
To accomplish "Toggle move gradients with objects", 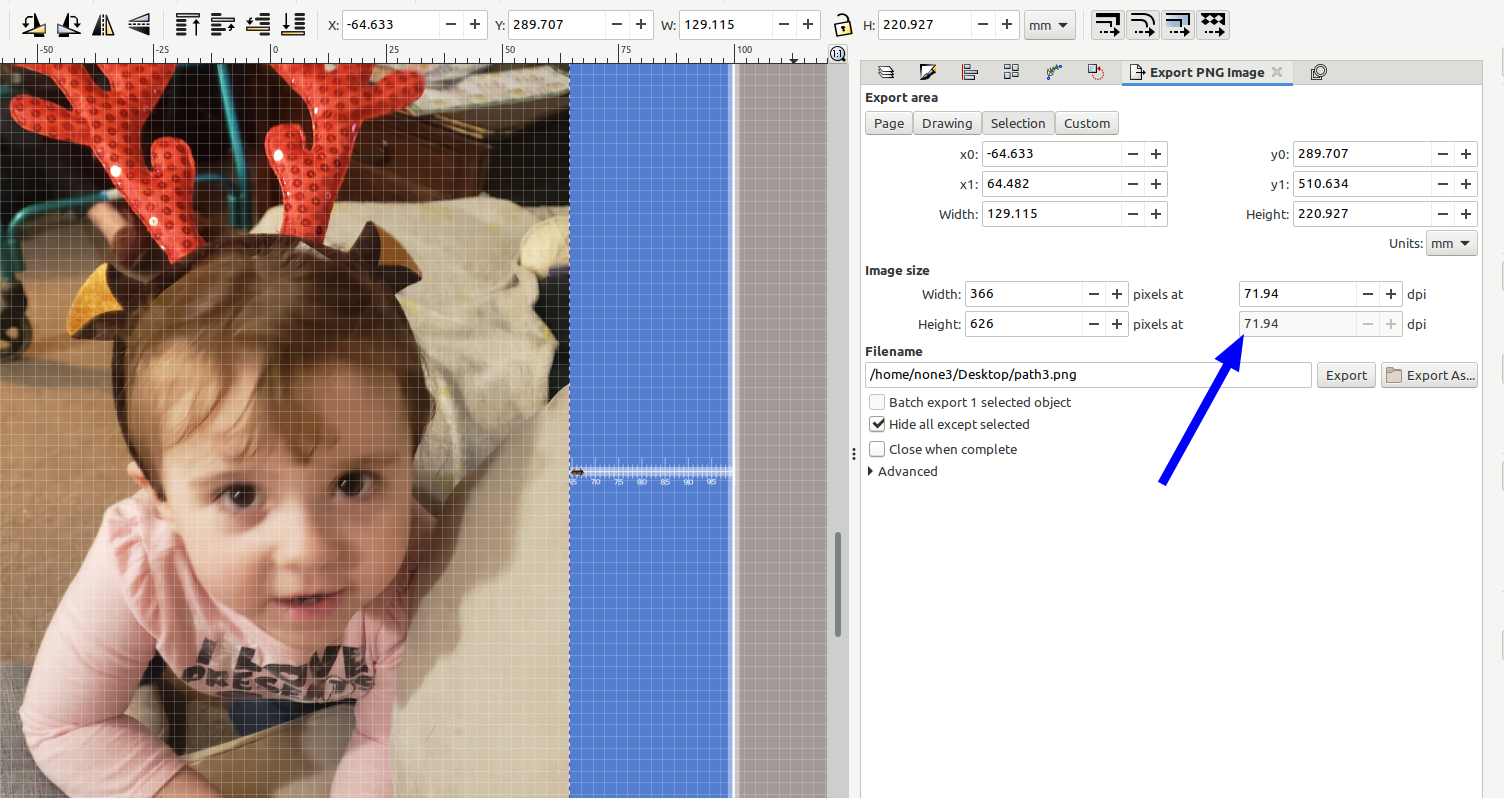I will [x=1177, y=24].
